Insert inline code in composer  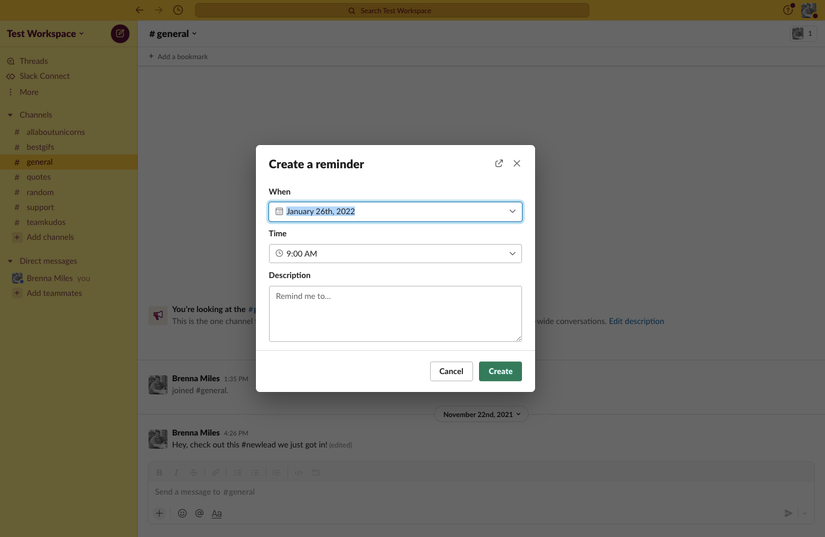(298, 472)
